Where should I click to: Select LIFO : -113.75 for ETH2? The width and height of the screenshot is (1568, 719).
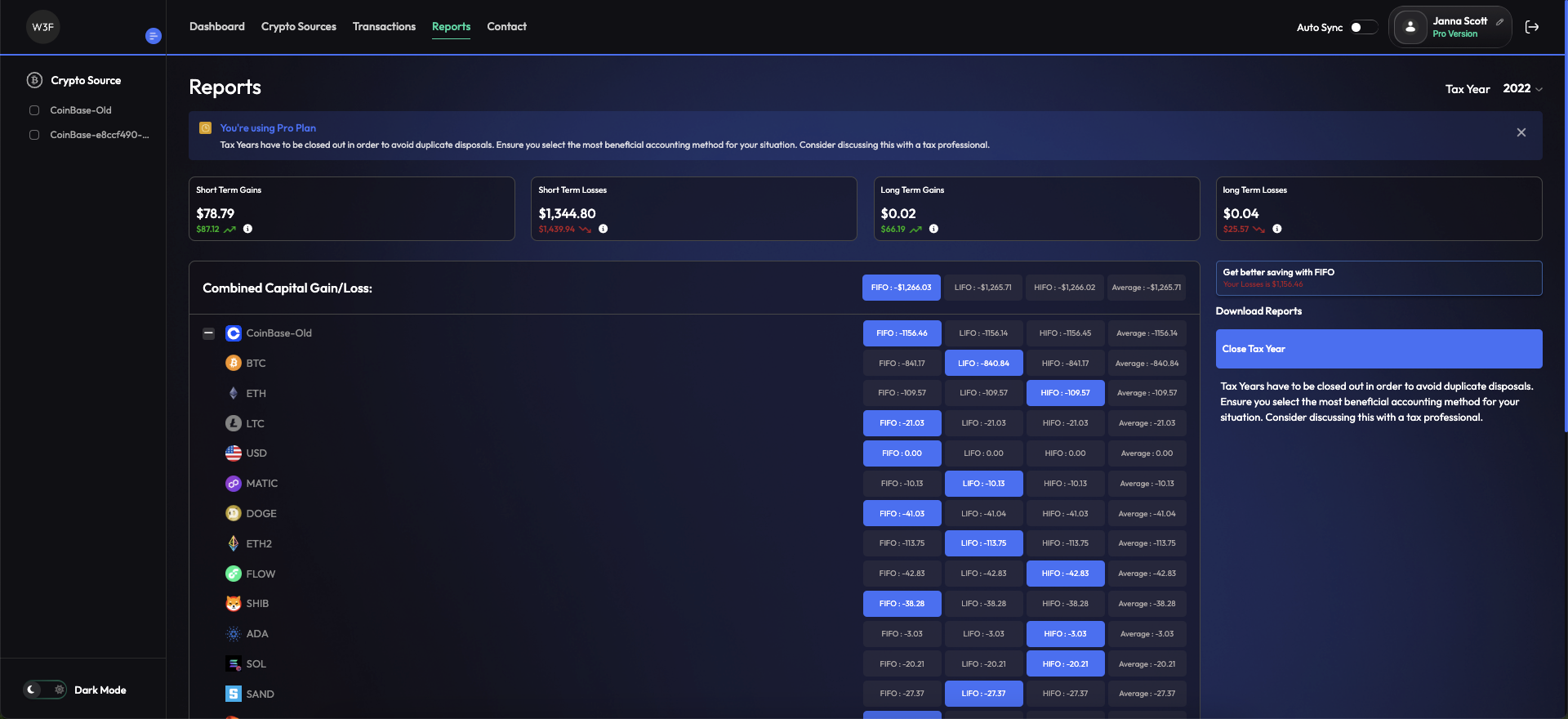pyautogui.click(x=984, y=543)
